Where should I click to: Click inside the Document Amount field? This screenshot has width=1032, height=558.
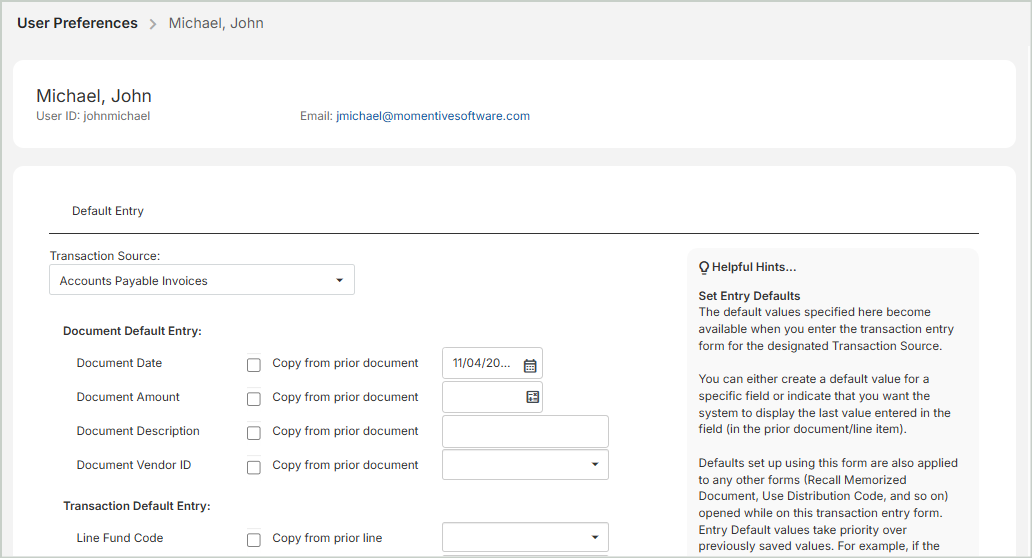pos(482,398)
